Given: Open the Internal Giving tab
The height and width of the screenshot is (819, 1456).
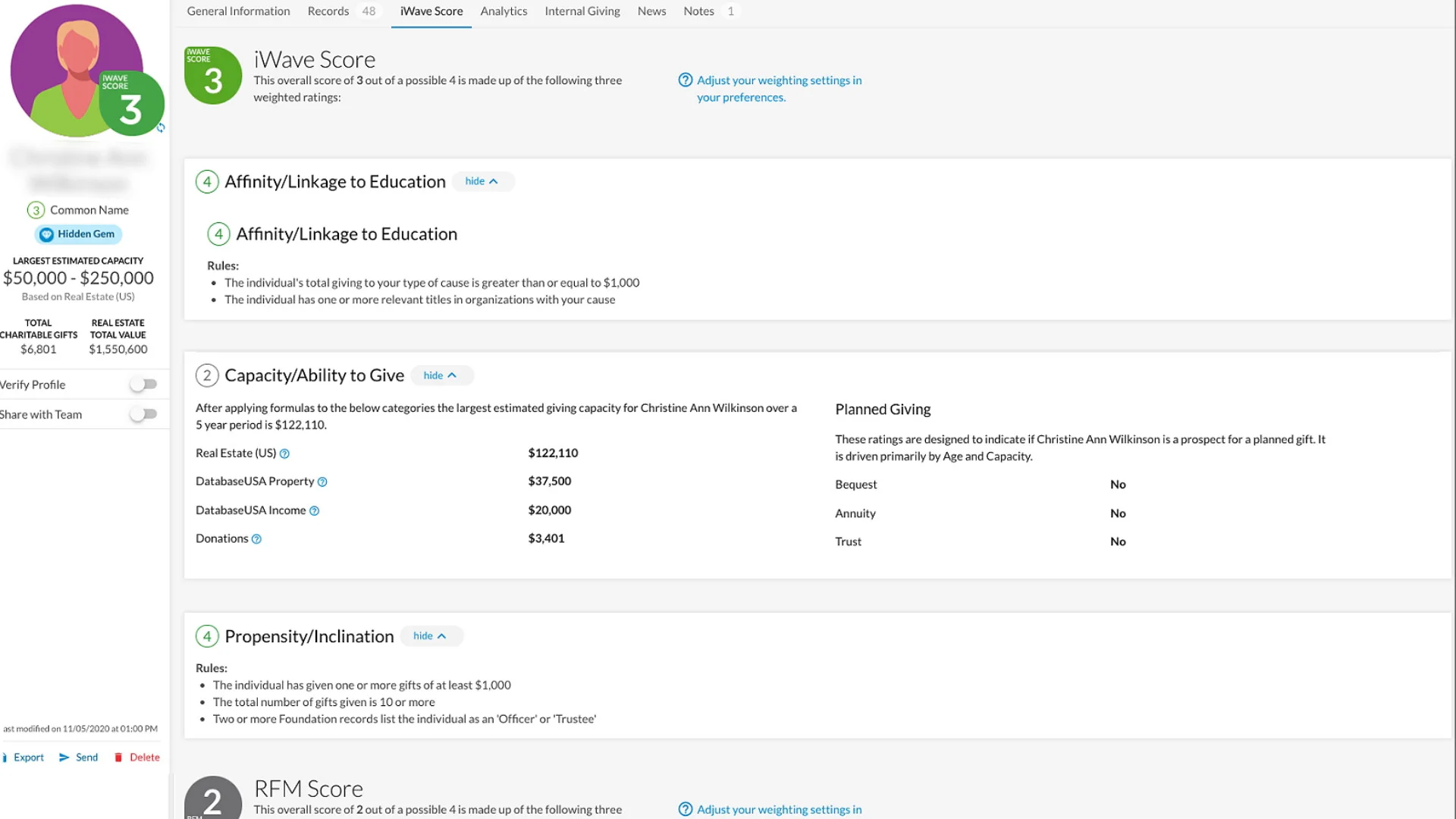Looking at the screenshot, I should coord(582,11).
